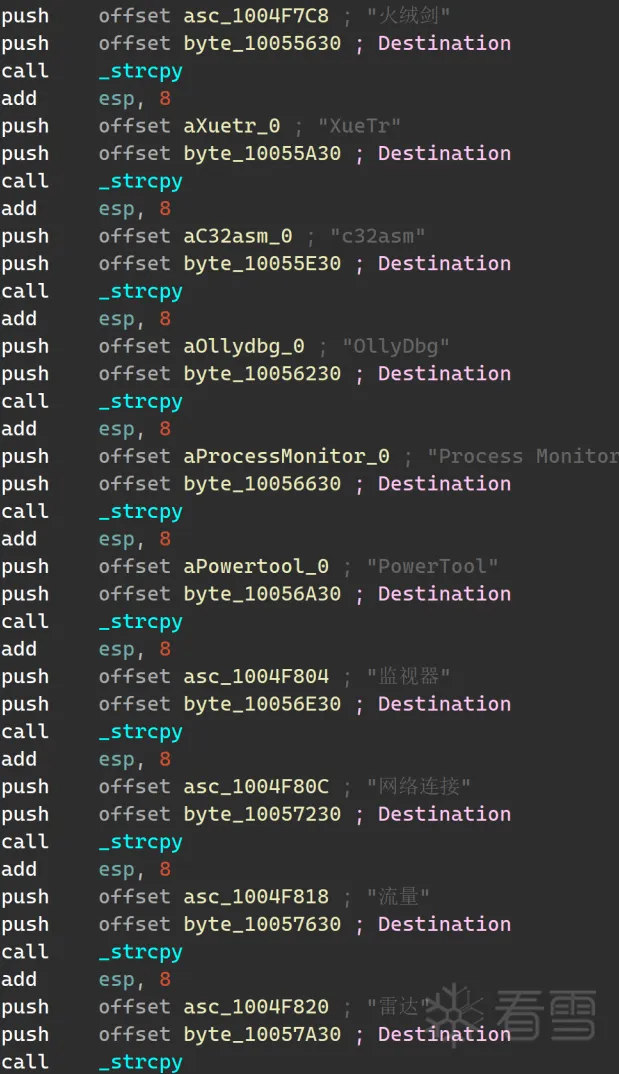This screenshot has width=619, height=1074.
Task: Select the byte_10055630 destination reference
Action: pyautogui.click(x=262, y=43)
